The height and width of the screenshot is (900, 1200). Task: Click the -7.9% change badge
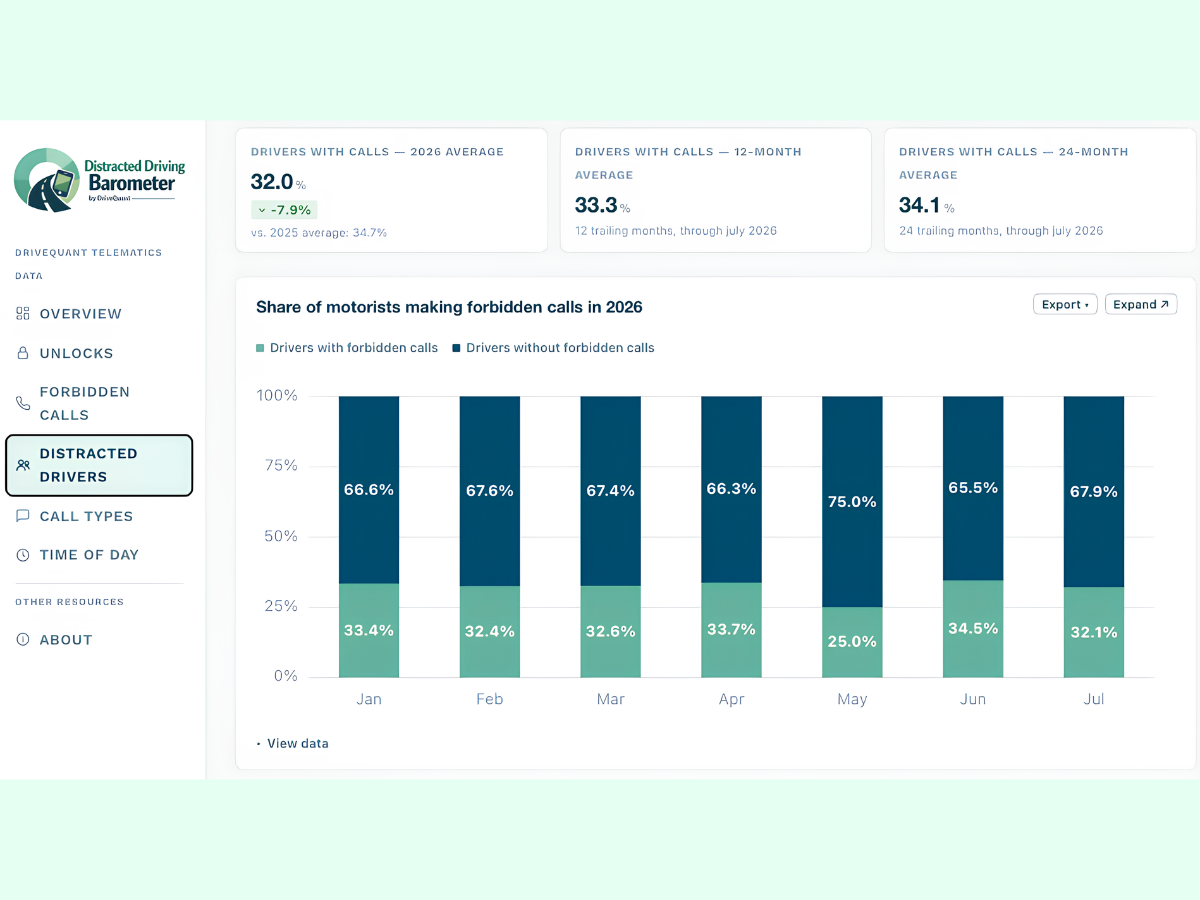284,210
